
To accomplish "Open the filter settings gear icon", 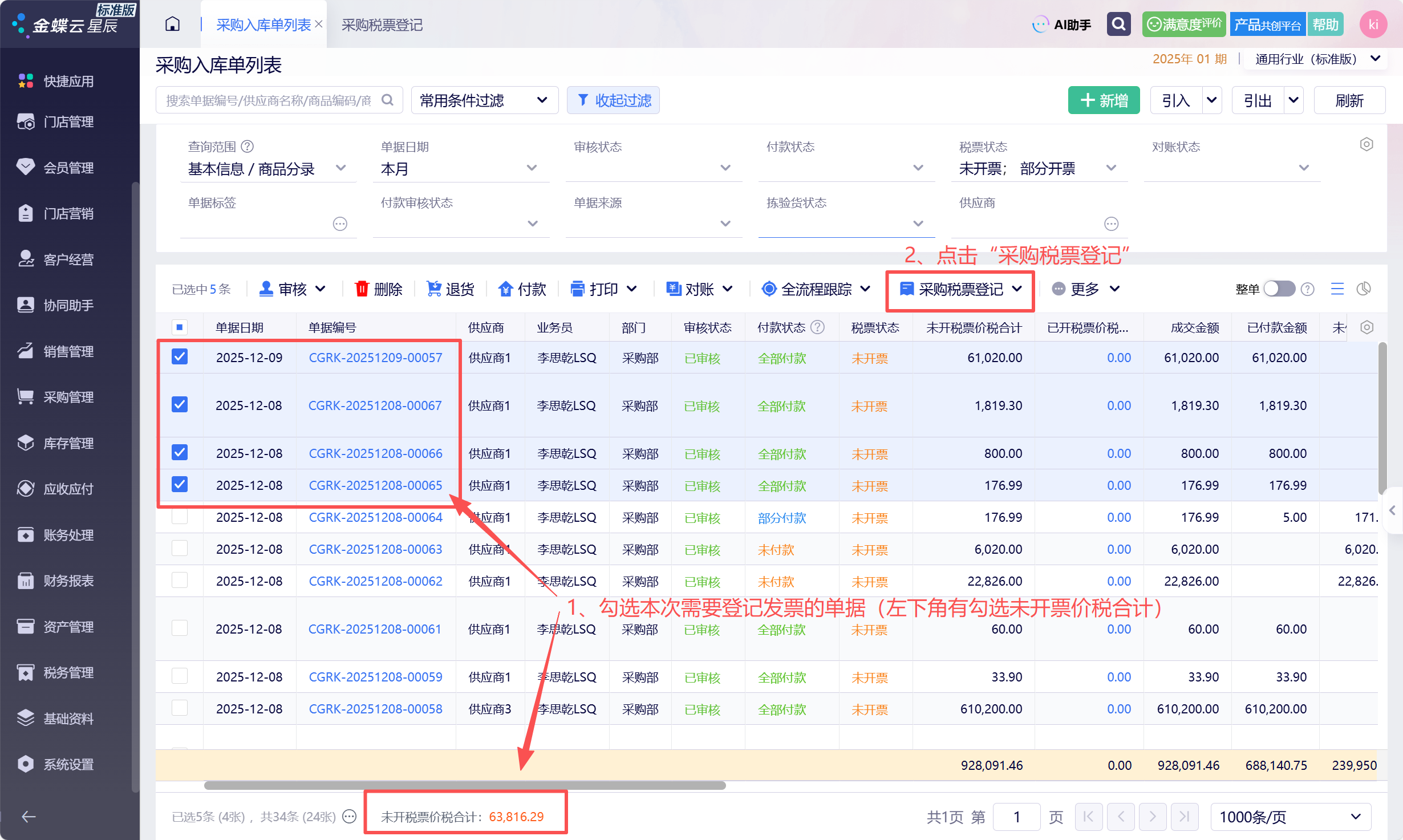I will pos(1366,144).
